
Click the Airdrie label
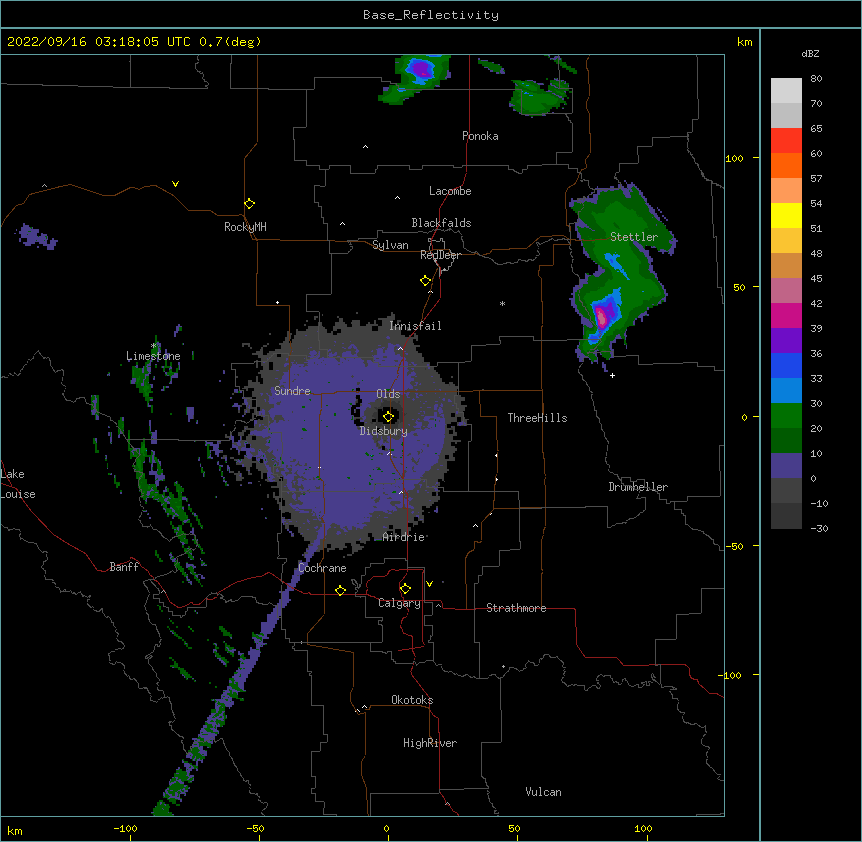pos(404,537)
